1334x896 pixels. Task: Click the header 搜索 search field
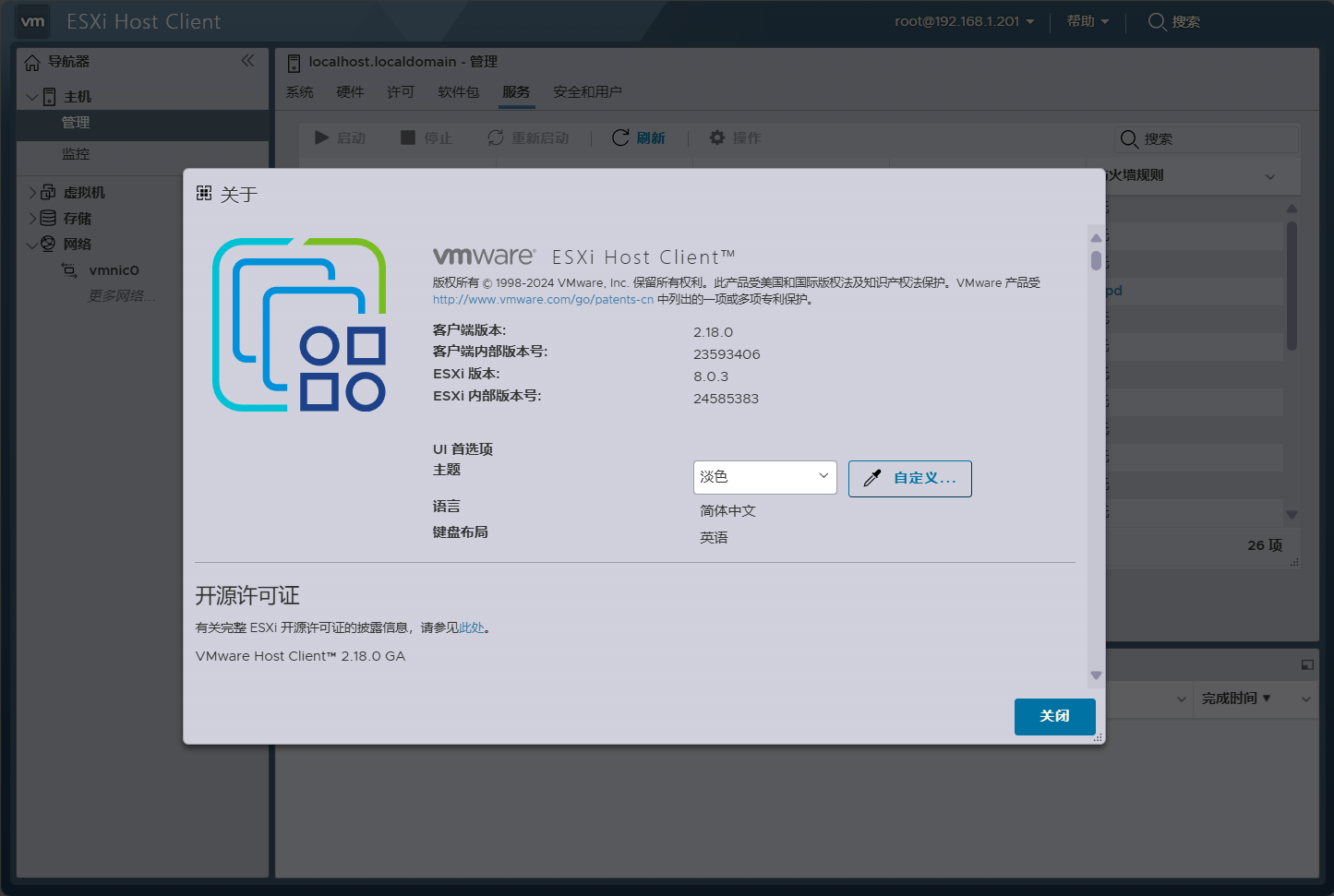pyautogui.click(x=1174, y=21)
